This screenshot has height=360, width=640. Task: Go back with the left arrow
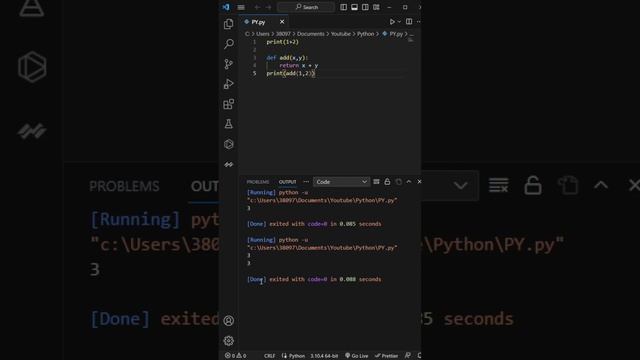point(257,7)
